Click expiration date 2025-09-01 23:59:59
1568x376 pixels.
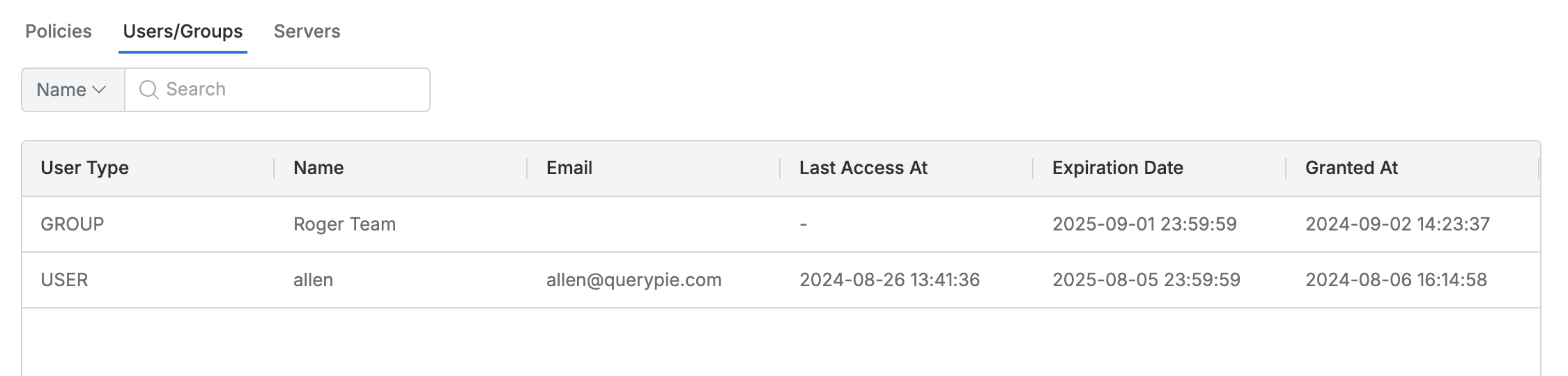click(1144, 224)
